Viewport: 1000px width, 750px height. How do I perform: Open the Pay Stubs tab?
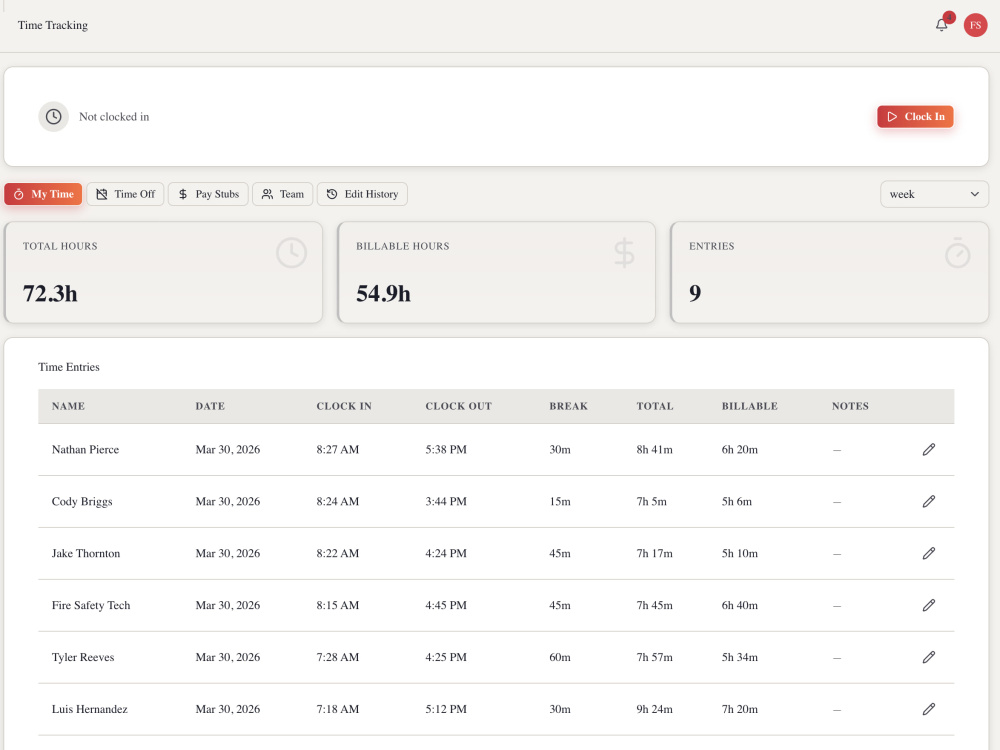pos(209,194)
